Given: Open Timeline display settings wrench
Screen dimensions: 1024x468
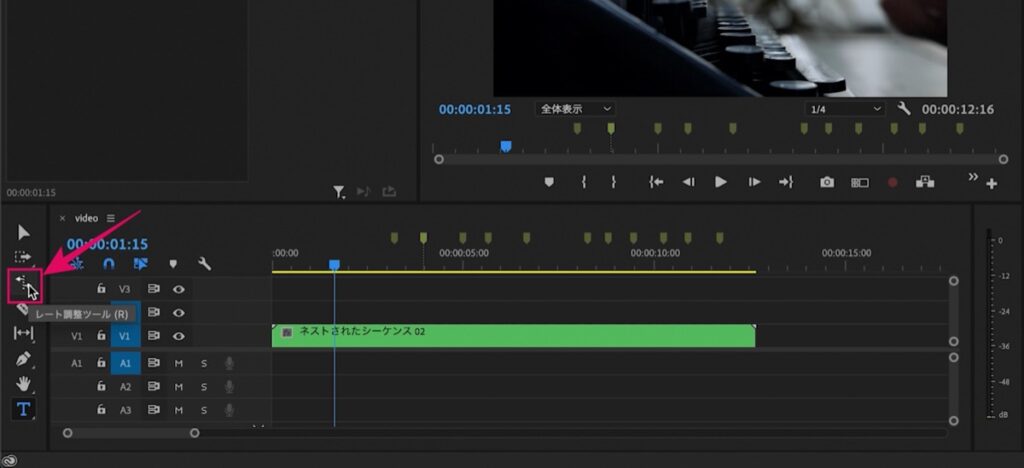Looking at the screenshot, I should 204,264.
